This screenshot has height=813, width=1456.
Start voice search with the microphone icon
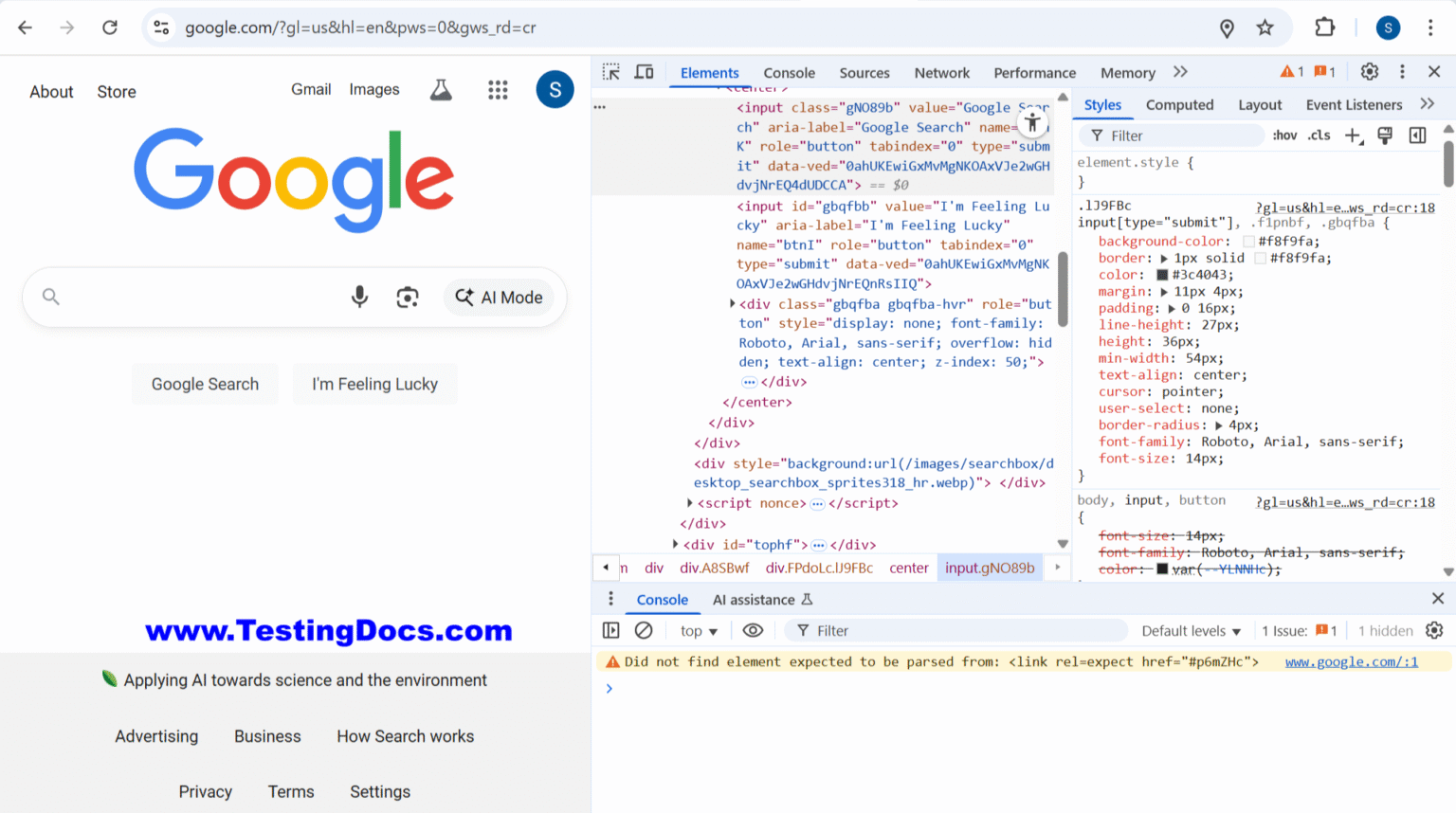click(x=359, y=297)
